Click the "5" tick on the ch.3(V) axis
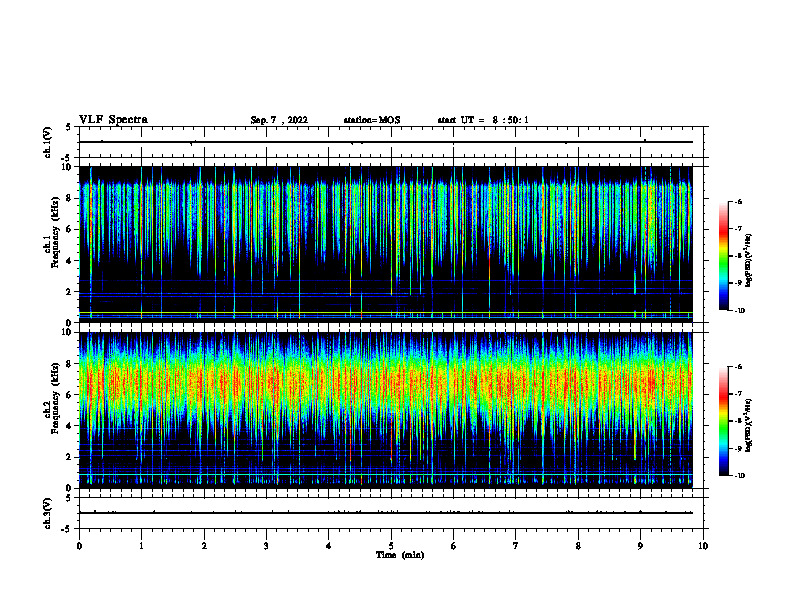The width and height of the screenshot is (792, 612). point(69,498)
